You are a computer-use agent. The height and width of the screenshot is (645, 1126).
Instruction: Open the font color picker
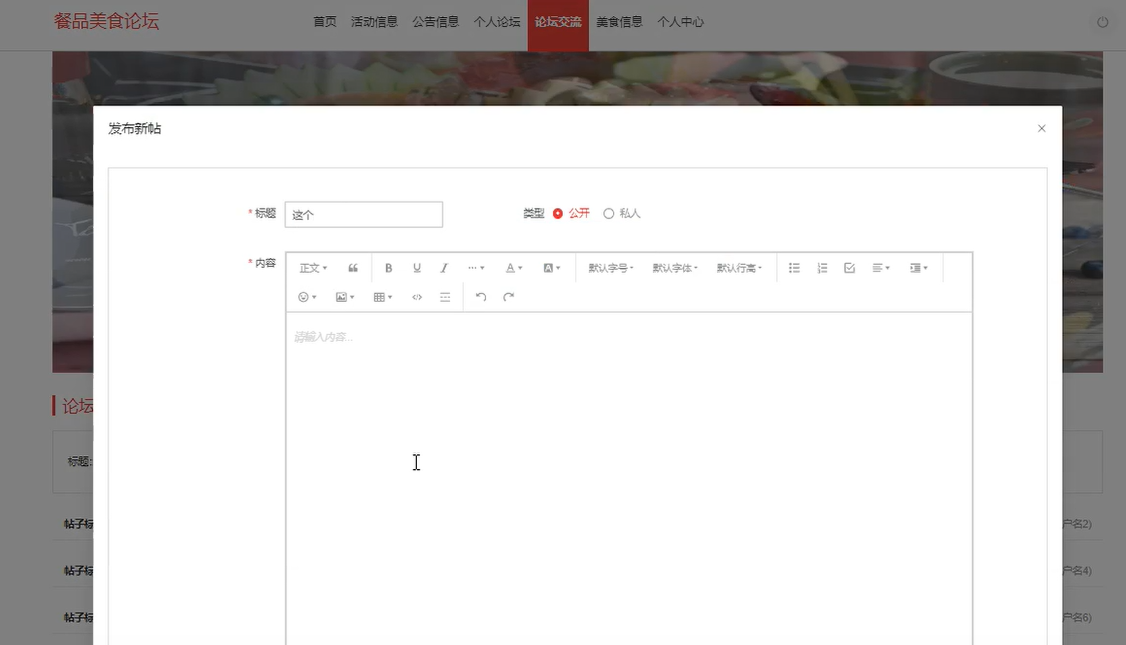tap(513, 268)
